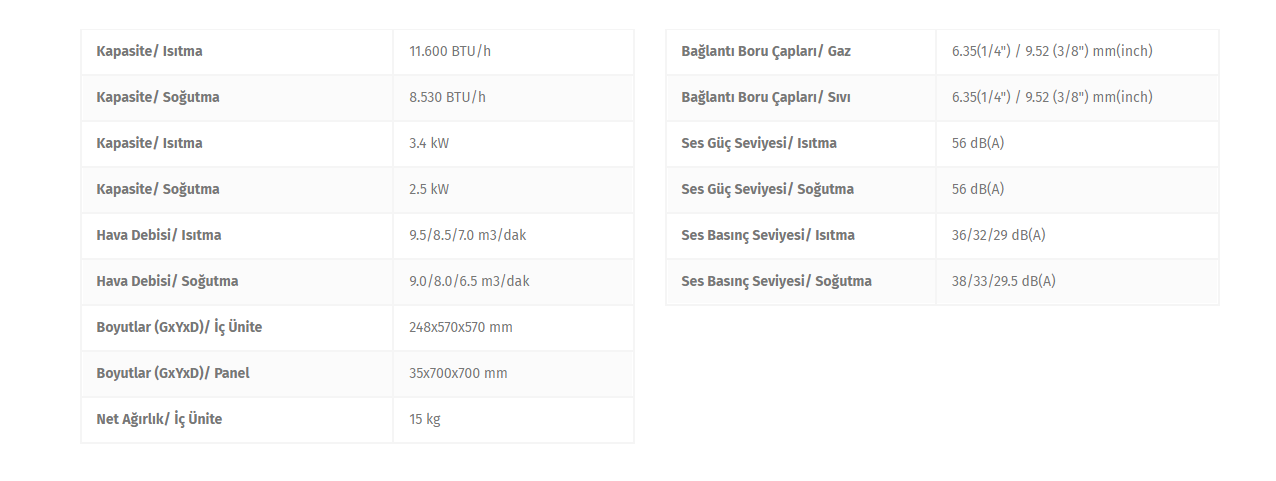Click the Bağlantı Boru Çapları/ Gaz label
This screenshot has width=1276, height=481.
(x=766, y=51)
